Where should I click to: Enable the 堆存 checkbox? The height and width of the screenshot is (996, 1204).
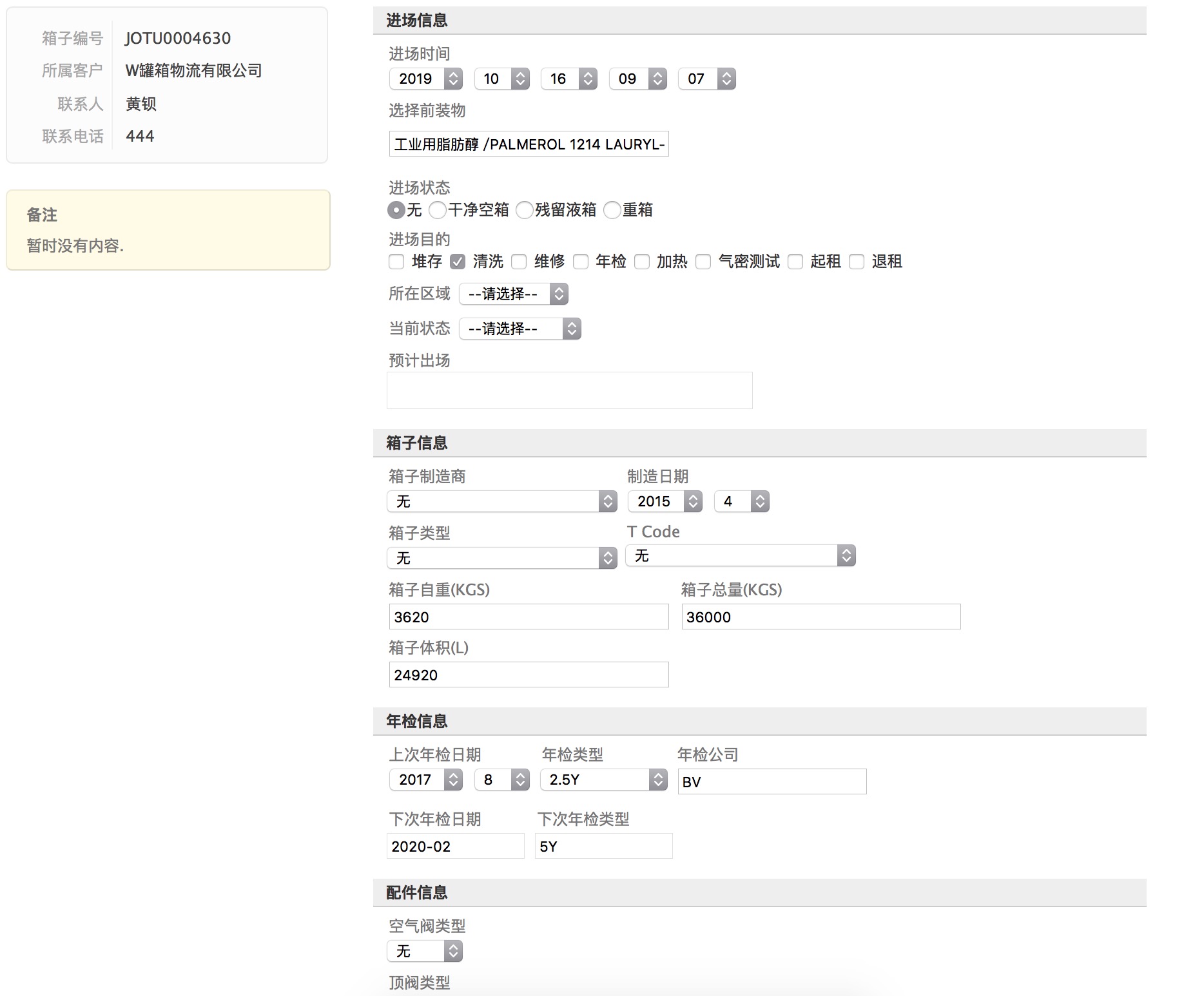[x=396, y=262]
